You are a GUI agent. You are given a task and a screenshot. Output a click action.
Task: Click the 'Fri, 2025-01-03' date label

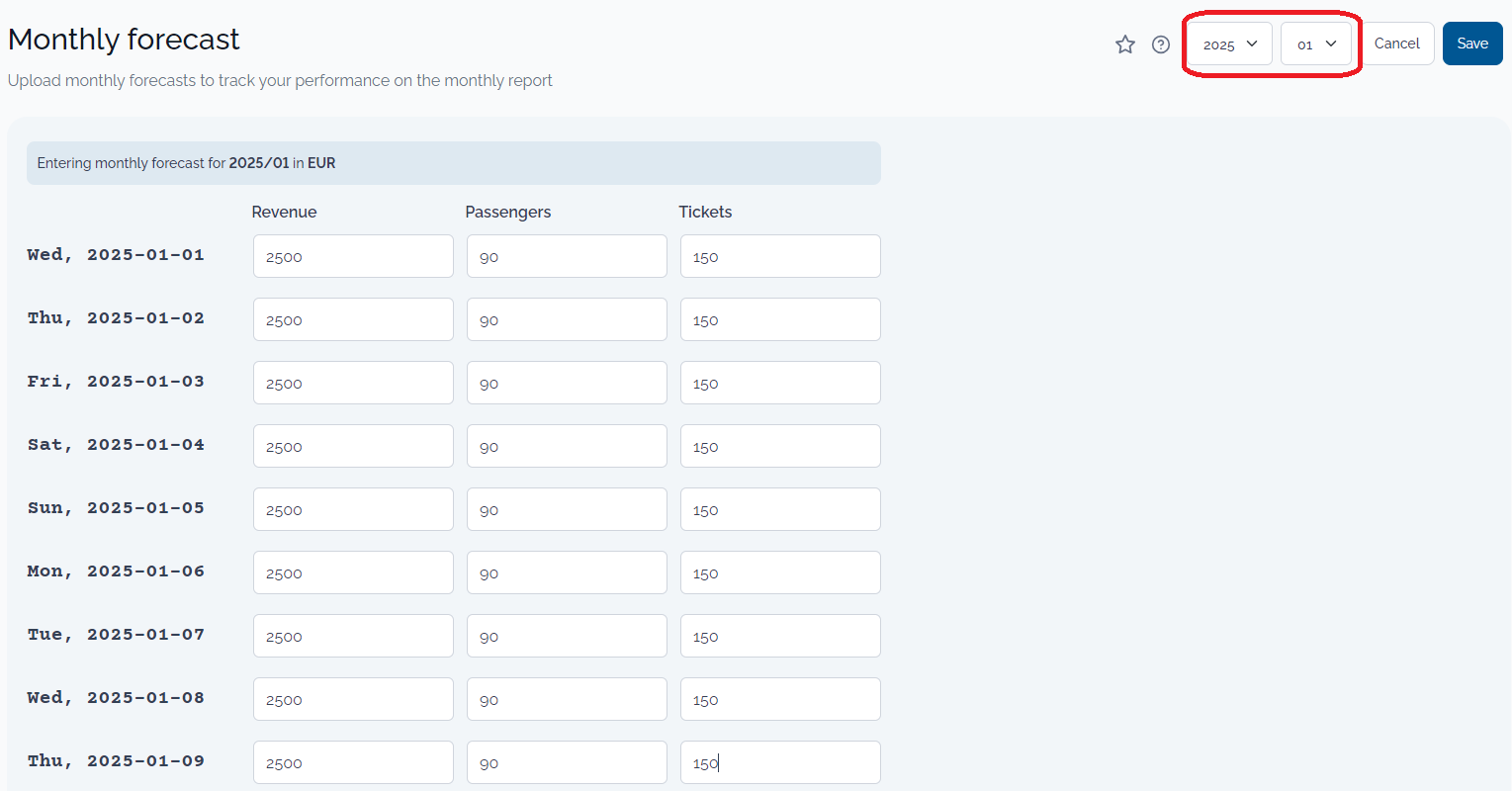click(x=116, y=382)
